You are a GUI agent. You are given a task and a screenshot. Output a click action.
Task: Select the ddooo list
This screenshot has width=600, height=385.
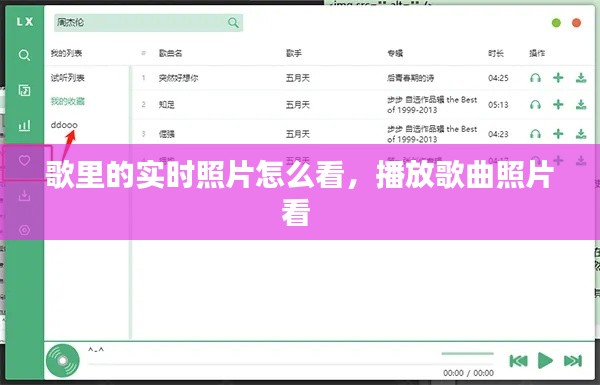coord(64,125)
